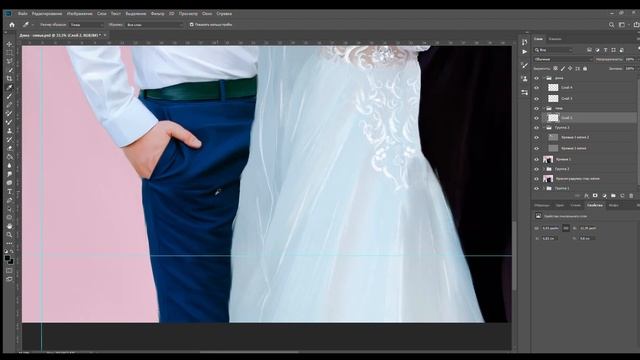The height and width of the screenshot is (360, 640).
Task: Open the tool preset picker arrow
Action: 33,25
